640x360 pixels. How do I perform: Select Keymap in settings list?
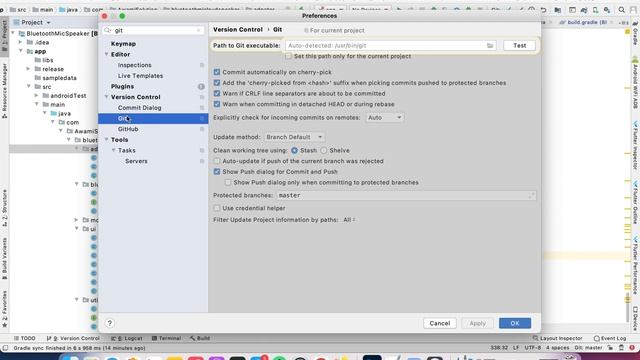point(123,44)
